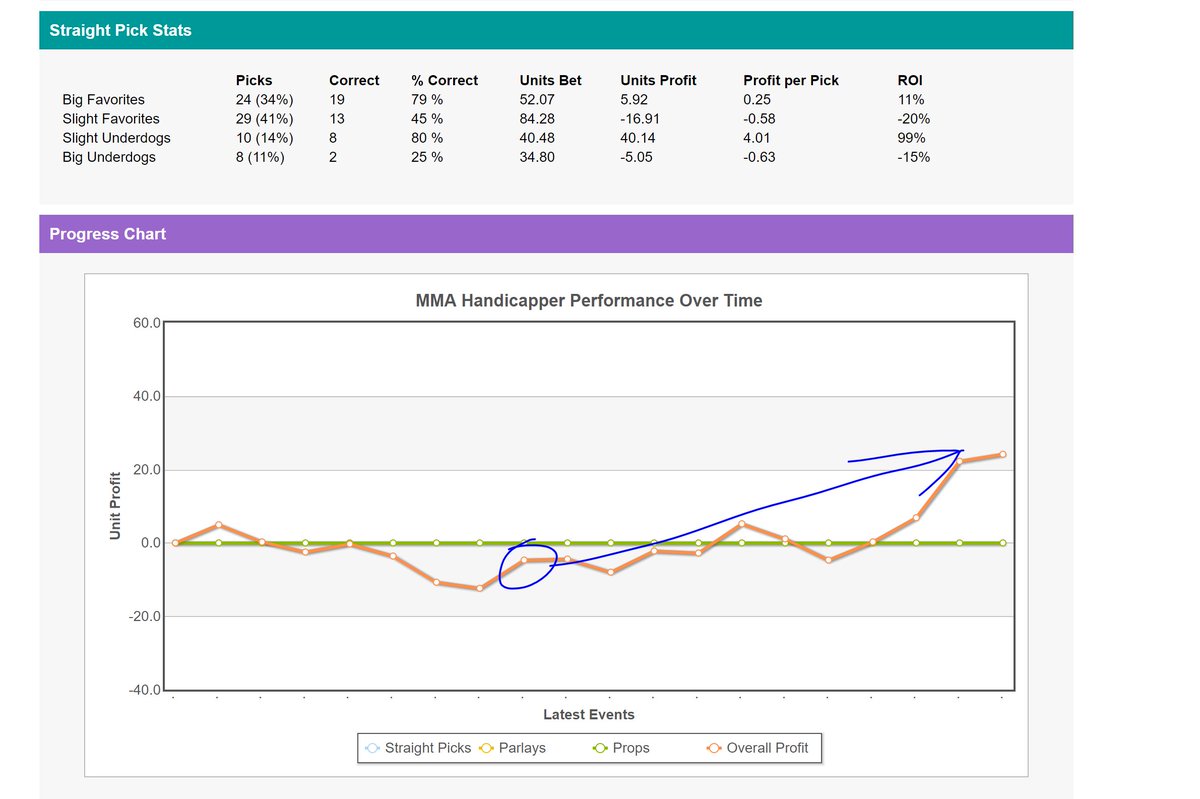Click the 99% ROI value
The width and height of the screenshot is (1200, 799).
point(912,137)
